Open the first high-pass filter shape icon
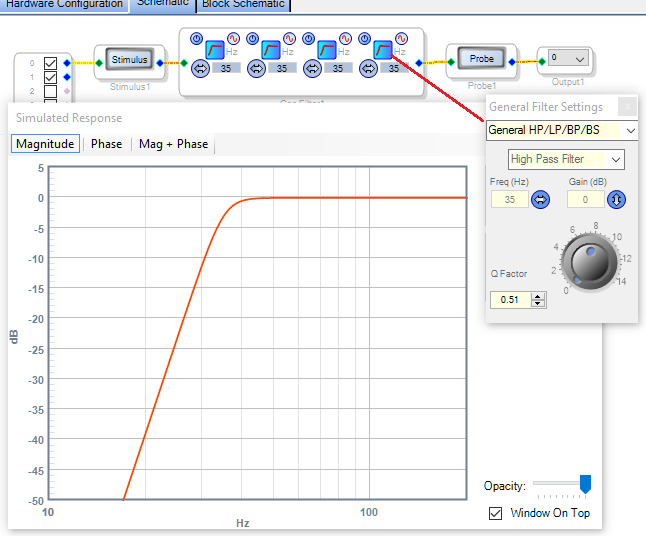 coord(215,50)
